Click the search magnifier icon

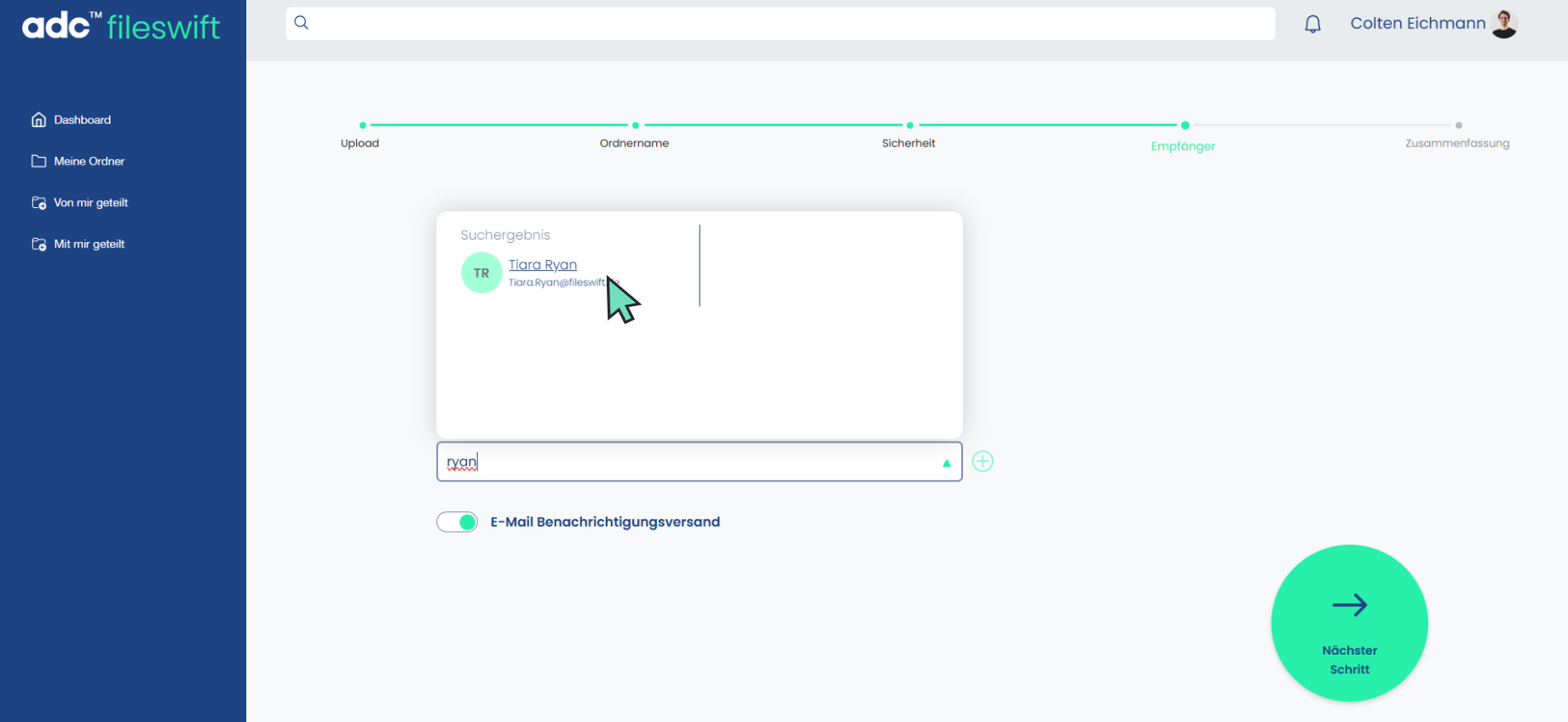302,23
